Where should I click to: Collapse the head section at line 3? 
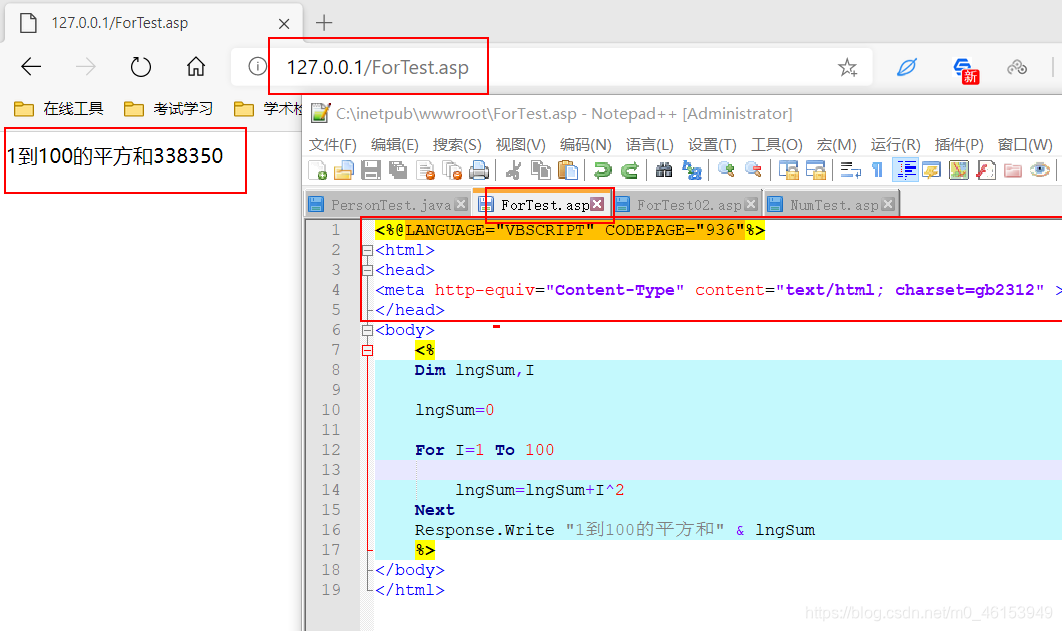click(x=367, y=269)
